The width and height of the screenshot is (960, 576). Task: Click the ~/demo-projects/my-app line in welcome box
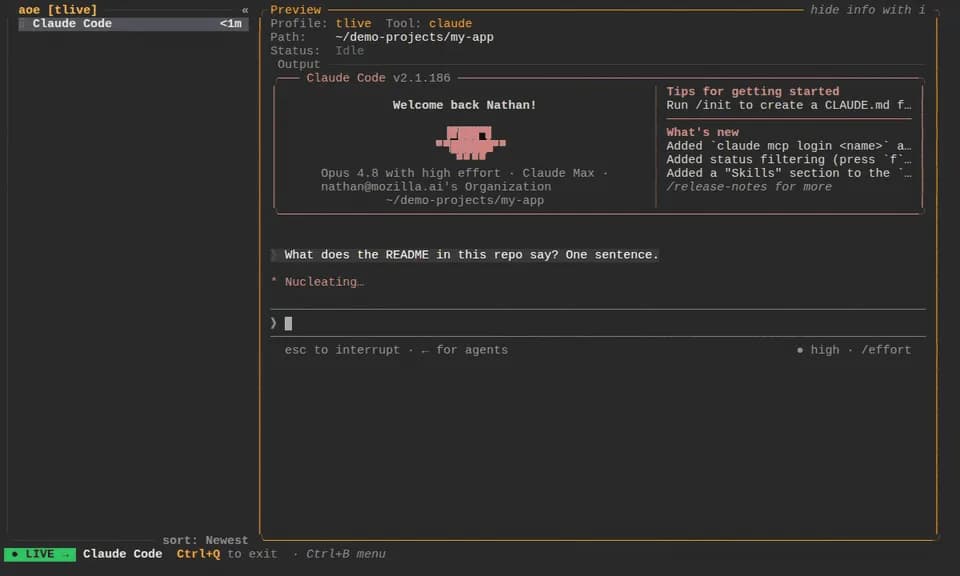(465, 200)
